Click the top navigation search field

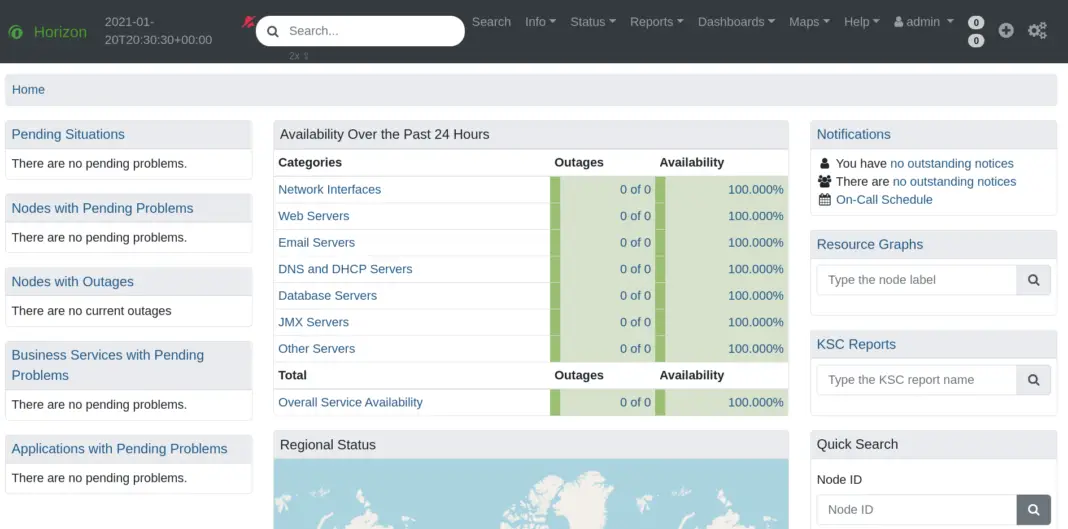pyautogui.click(x=370, y=31)
